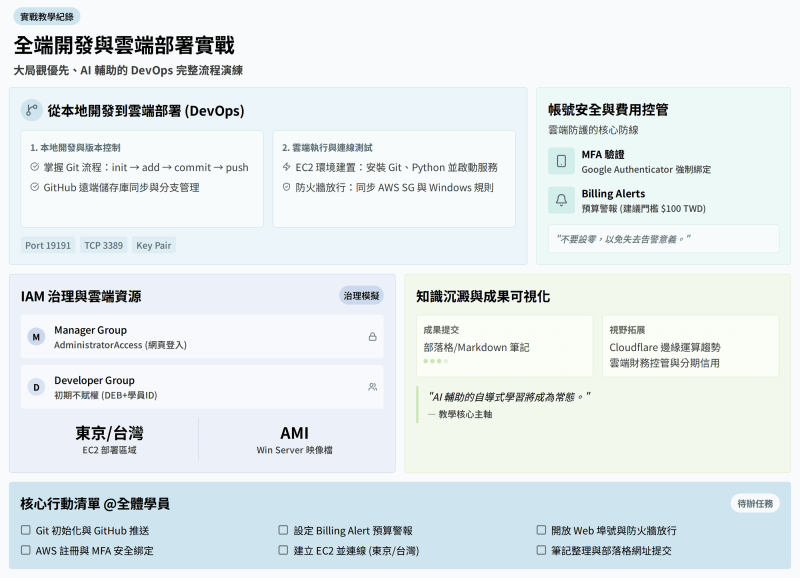The width and height of the screenshot is (800, 578).
Task: Click the EC2 部署區域 label
Action: pos(109,450)
